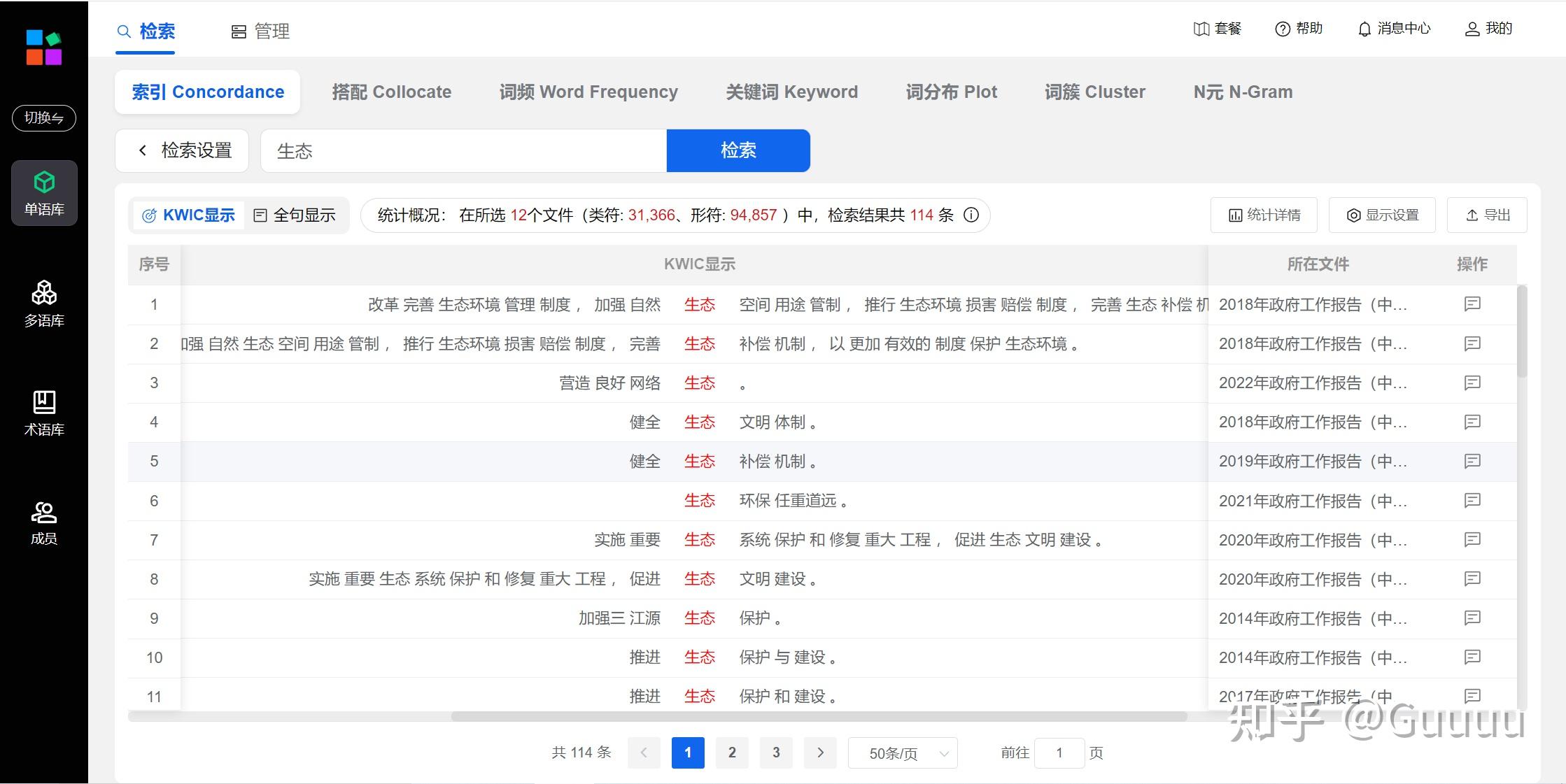Viewport: 1566px width, 784px height.
Task: Open comment icon for row 1
Action: (1472, 304)
